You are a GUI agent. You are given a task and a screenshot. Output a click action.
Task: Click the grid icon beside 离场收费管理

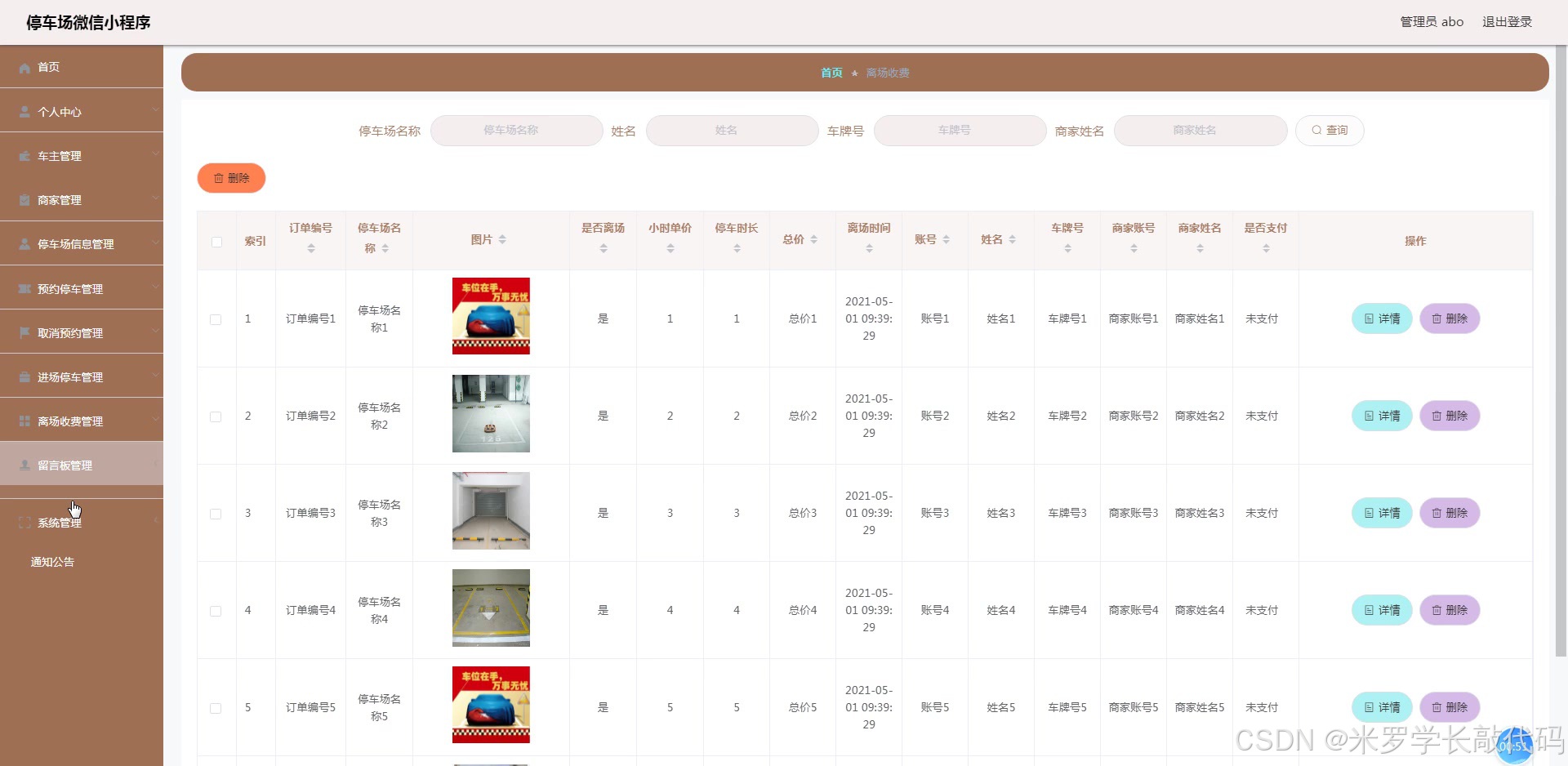click(24, 421)
